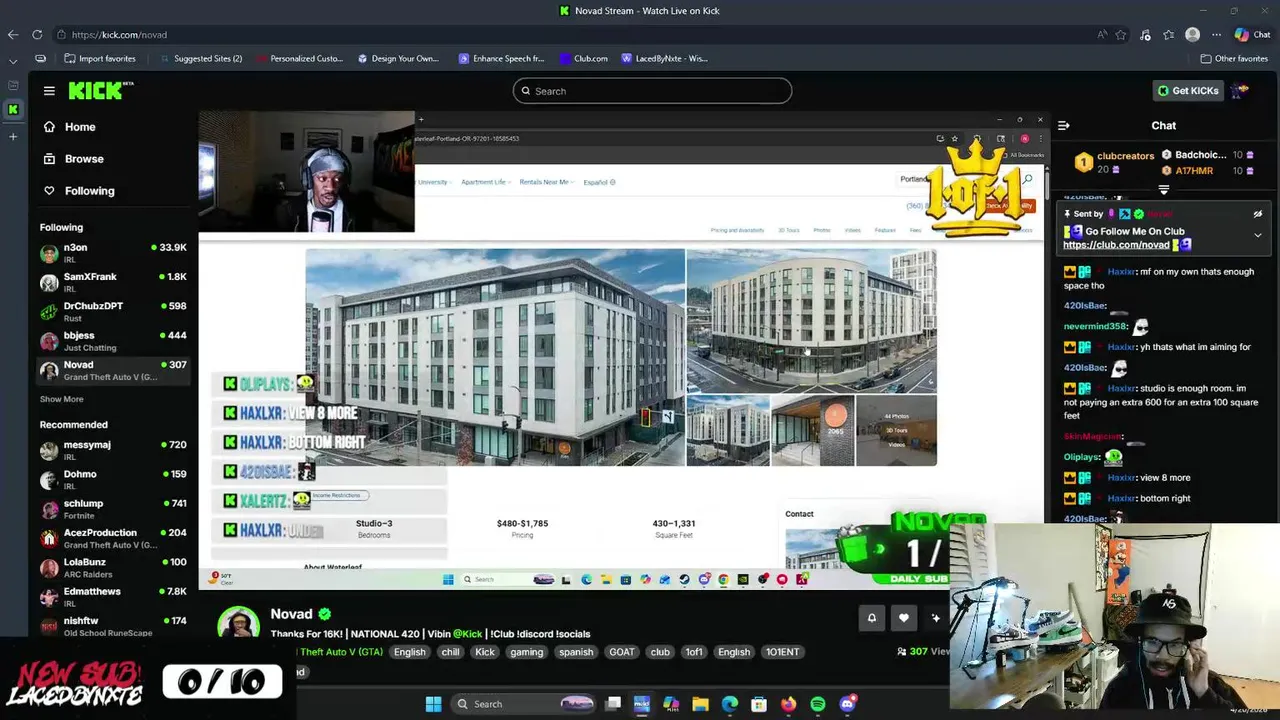Screen dimensions: 1280x720
Task: Open nishftw's recommended channel
Action: (x=113, y=626)
